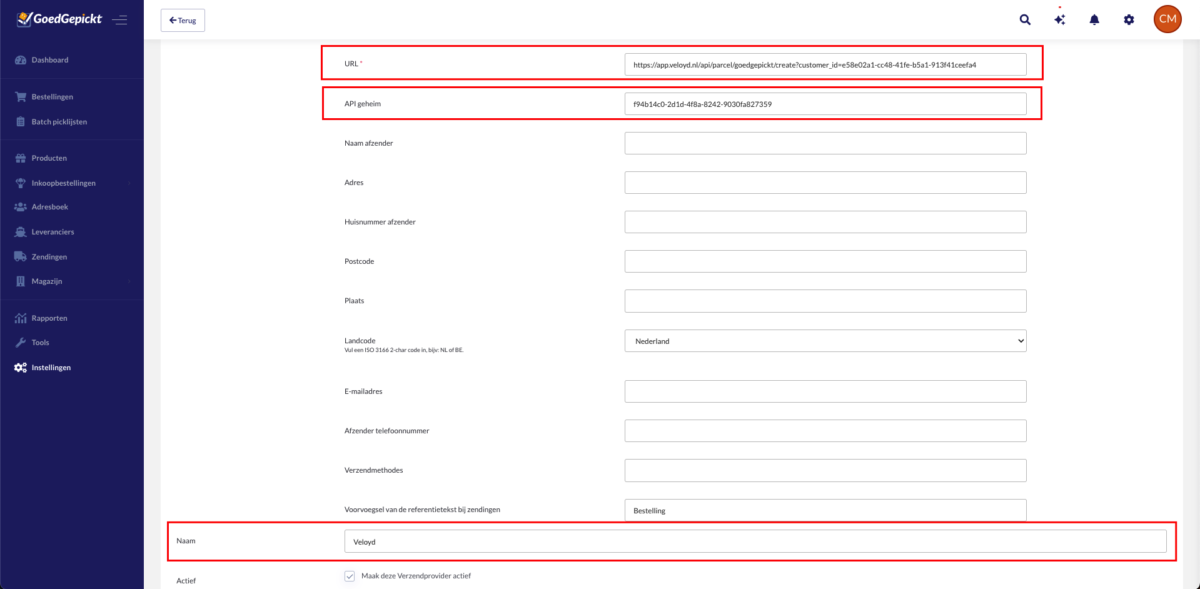Open Rapporten in the sidebar
This screenshot has height=589, width=1200.
49,318
